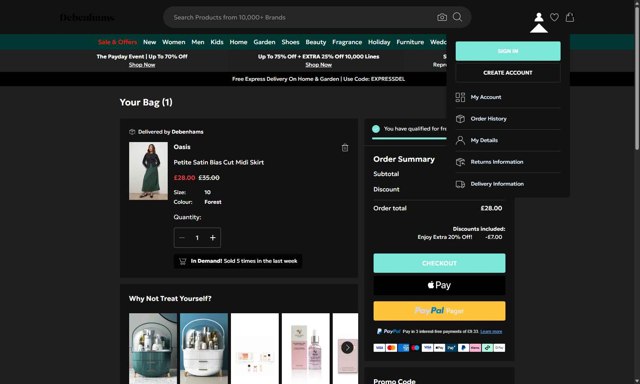The width and height of the screenshot is (640, 384).
Task: Click the Your Bag (1) heading
Action: [x=146, y=102]
